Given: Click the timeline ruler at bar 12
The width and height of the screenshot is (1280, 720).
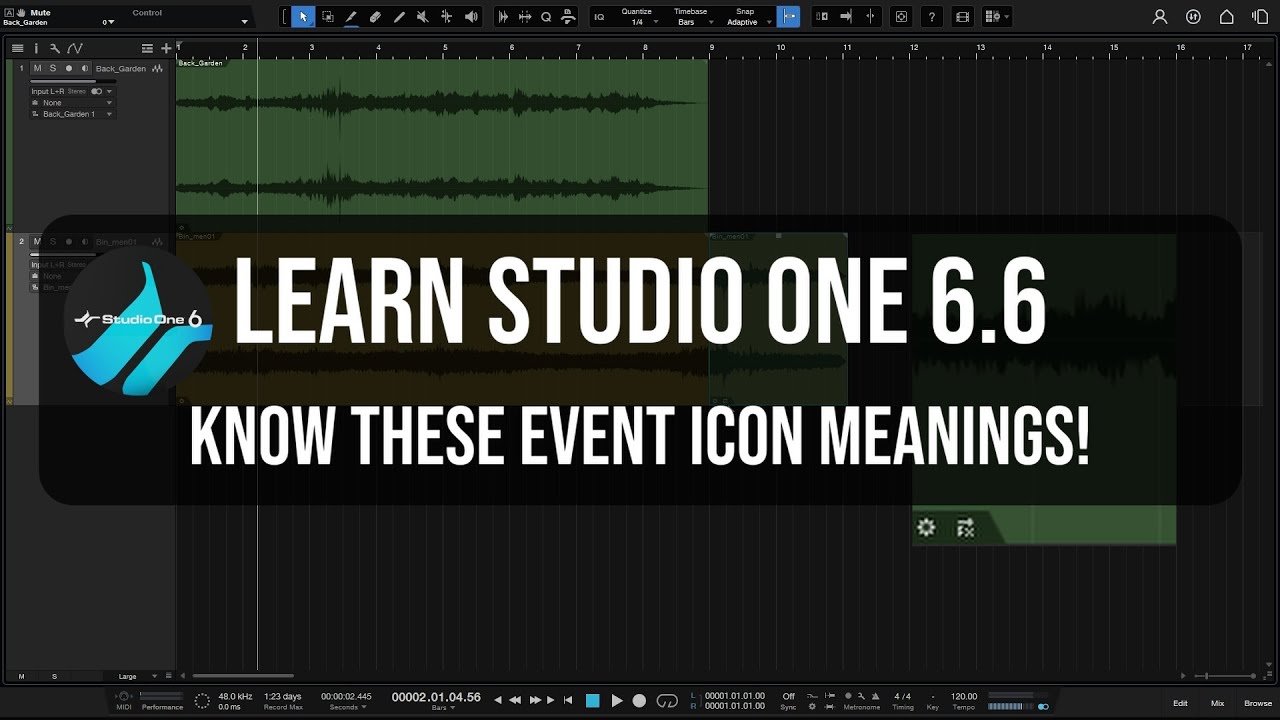Looking at the screenshot, I should [x=914, y=47].
